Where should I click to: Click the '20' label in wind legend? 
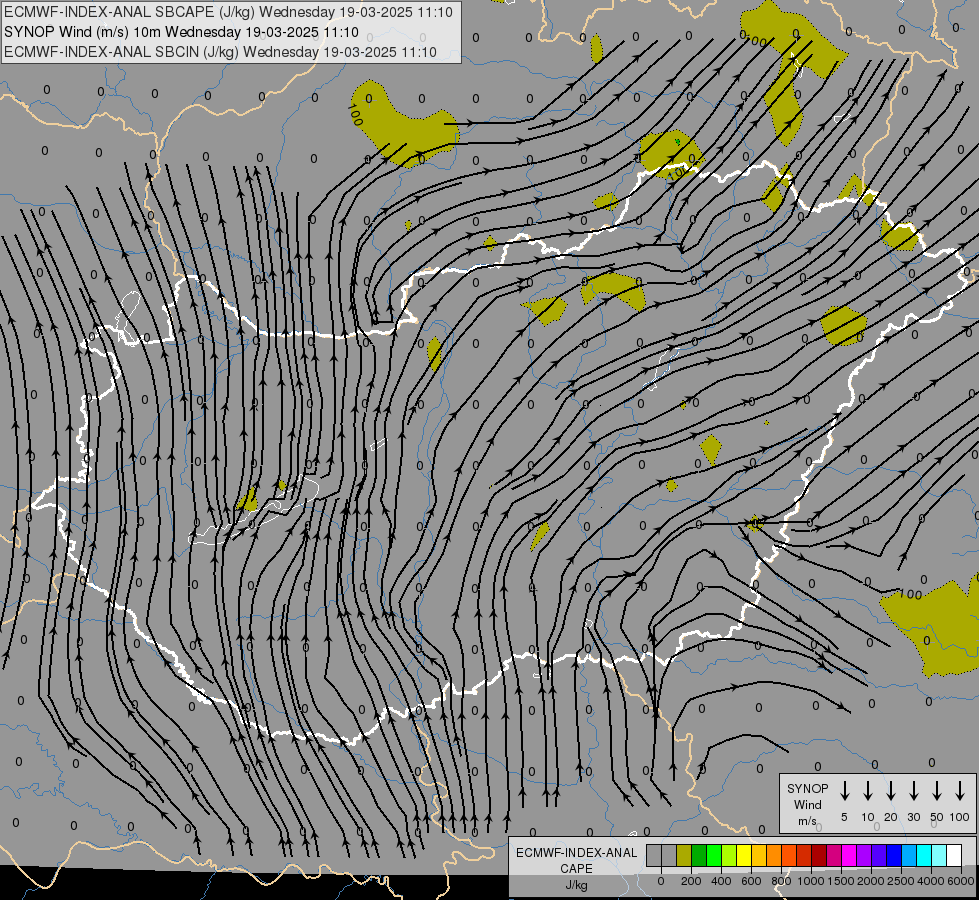tap(891, 817)
